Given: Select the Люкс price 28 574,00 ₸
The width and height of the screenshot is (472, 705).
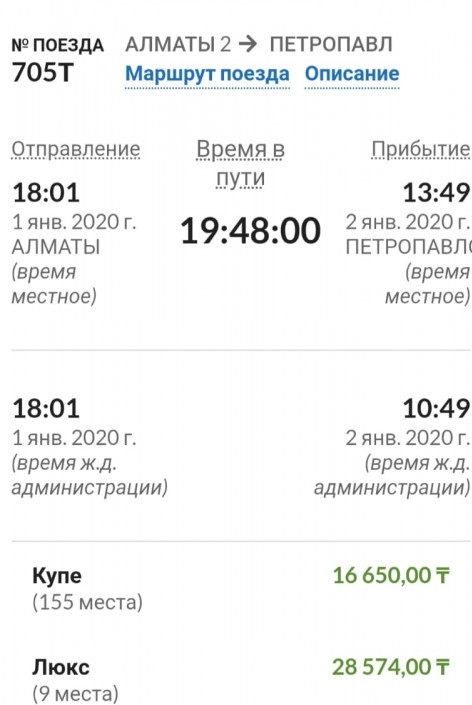Looking at the screenshot, I should (x=391, y=666).
